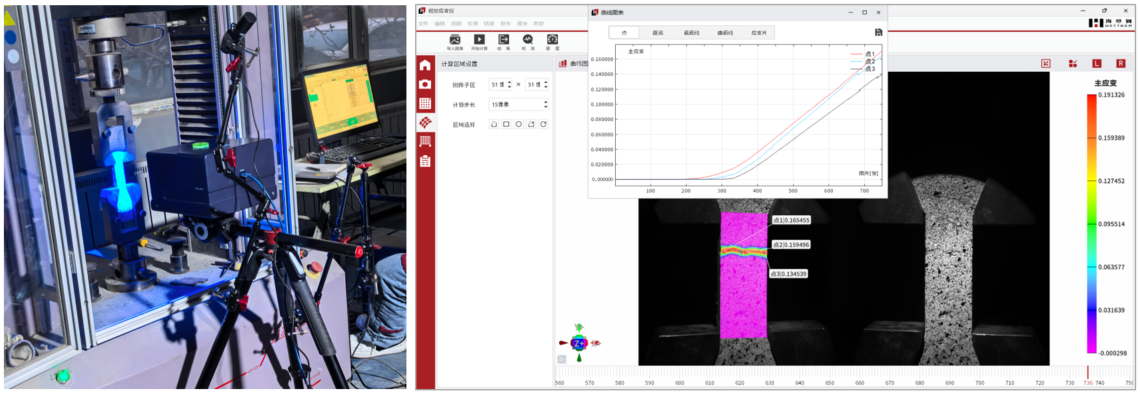Show the right camera with the R icon

[x=1120, y=64]
